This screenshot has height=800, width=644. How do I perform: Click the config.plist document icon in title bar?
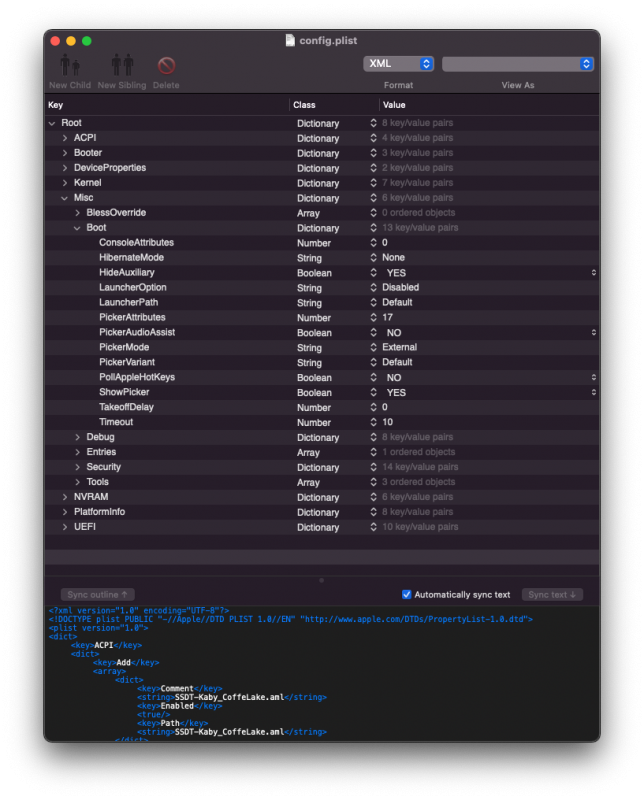tap(290, 40)
